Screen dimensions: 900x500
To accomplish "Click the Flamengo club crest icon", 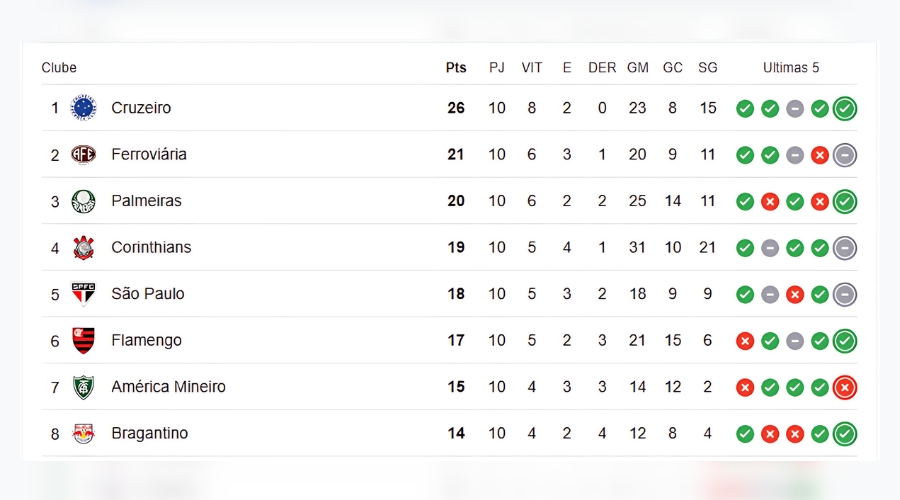I will click(84, 340).
